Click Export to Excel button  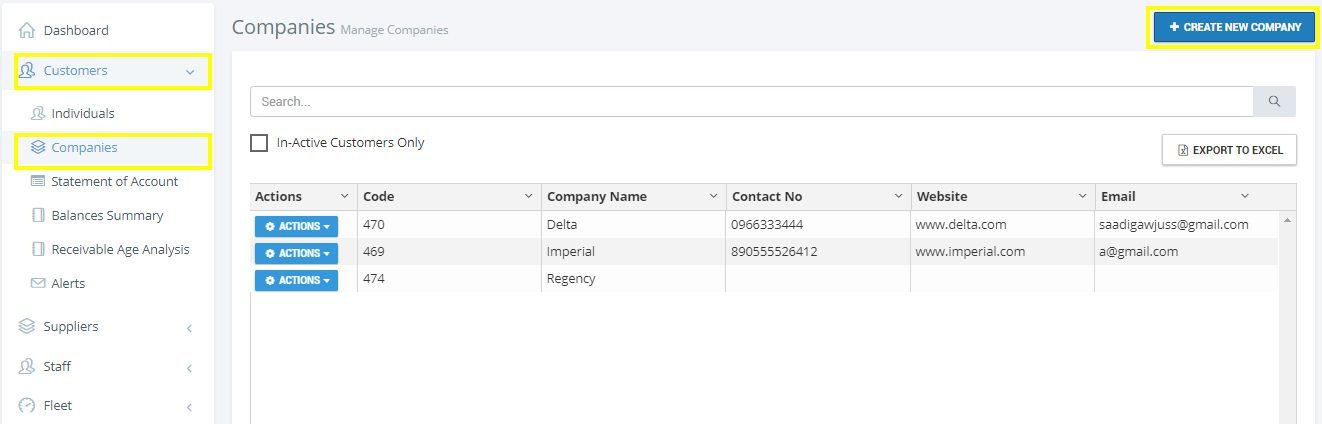coord(1229,150)
